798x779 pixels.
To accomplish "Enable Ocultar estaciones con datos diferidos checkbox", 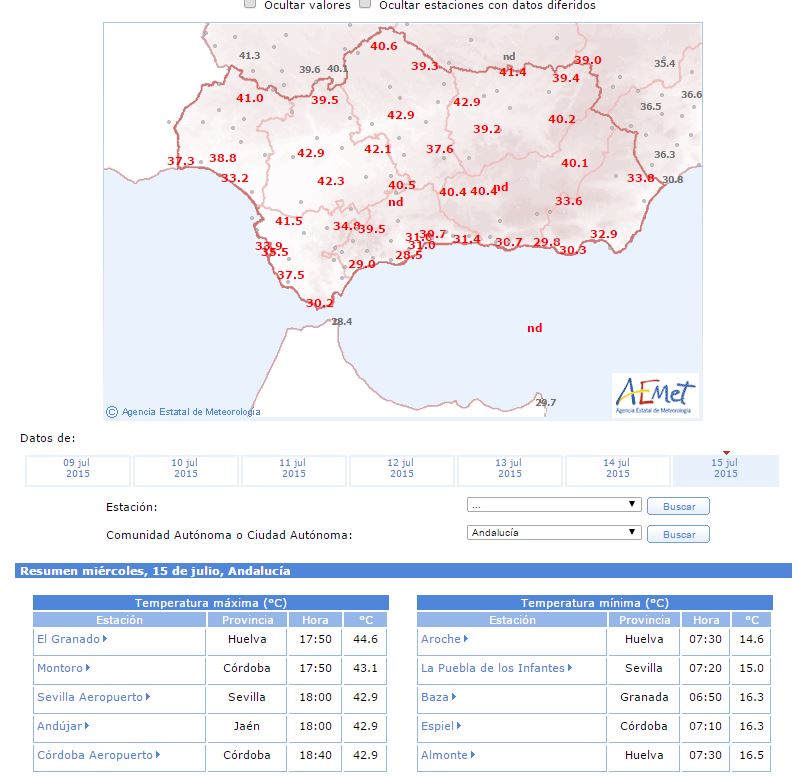I will pyautogui.click(x=365, y=5).
